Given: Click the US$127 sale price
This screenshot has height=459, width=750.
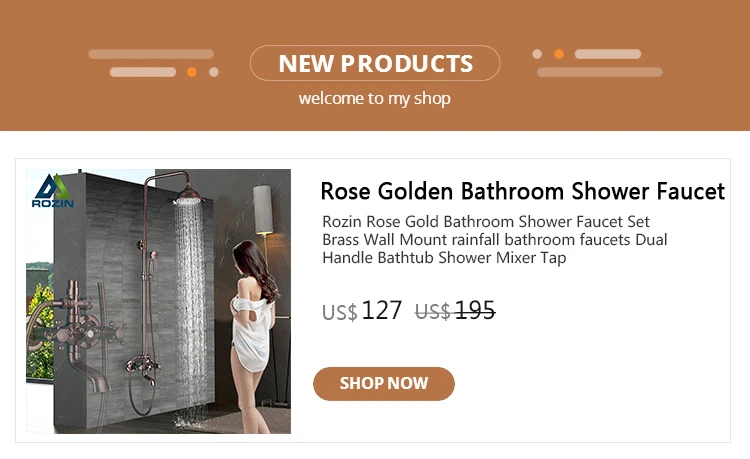Looking at the screenshot, I should 362,311.
